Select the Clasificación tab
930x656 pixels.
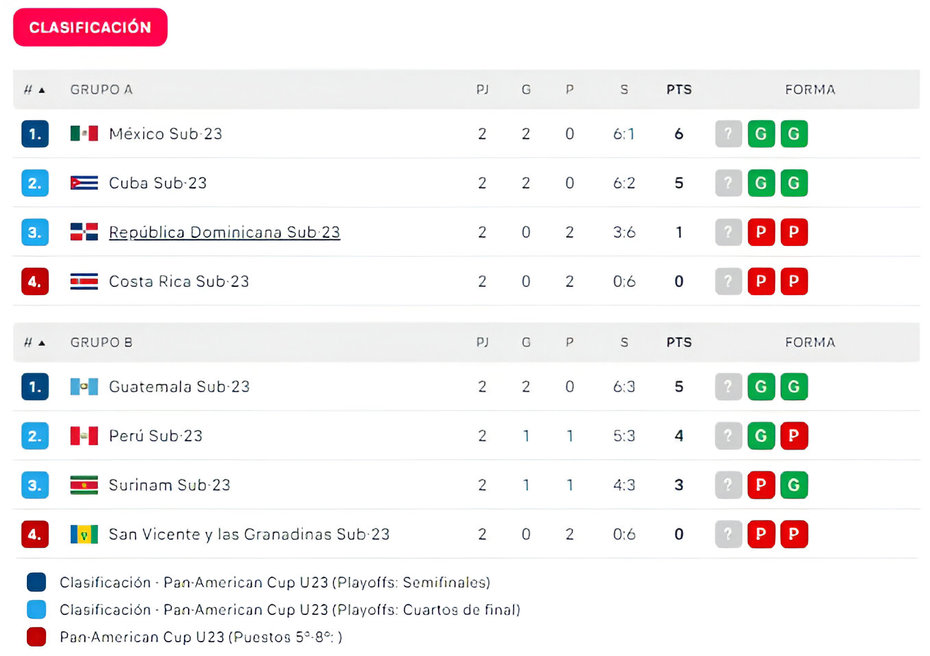tap(90, 27)
